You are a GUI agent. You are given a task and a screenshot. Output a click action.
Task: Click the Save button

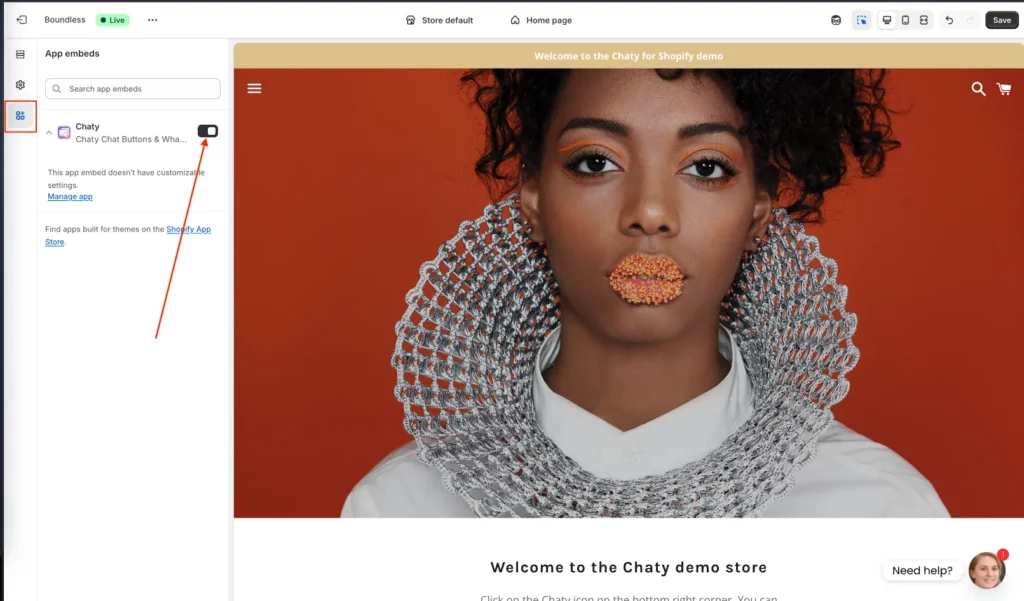(1002, 20)
